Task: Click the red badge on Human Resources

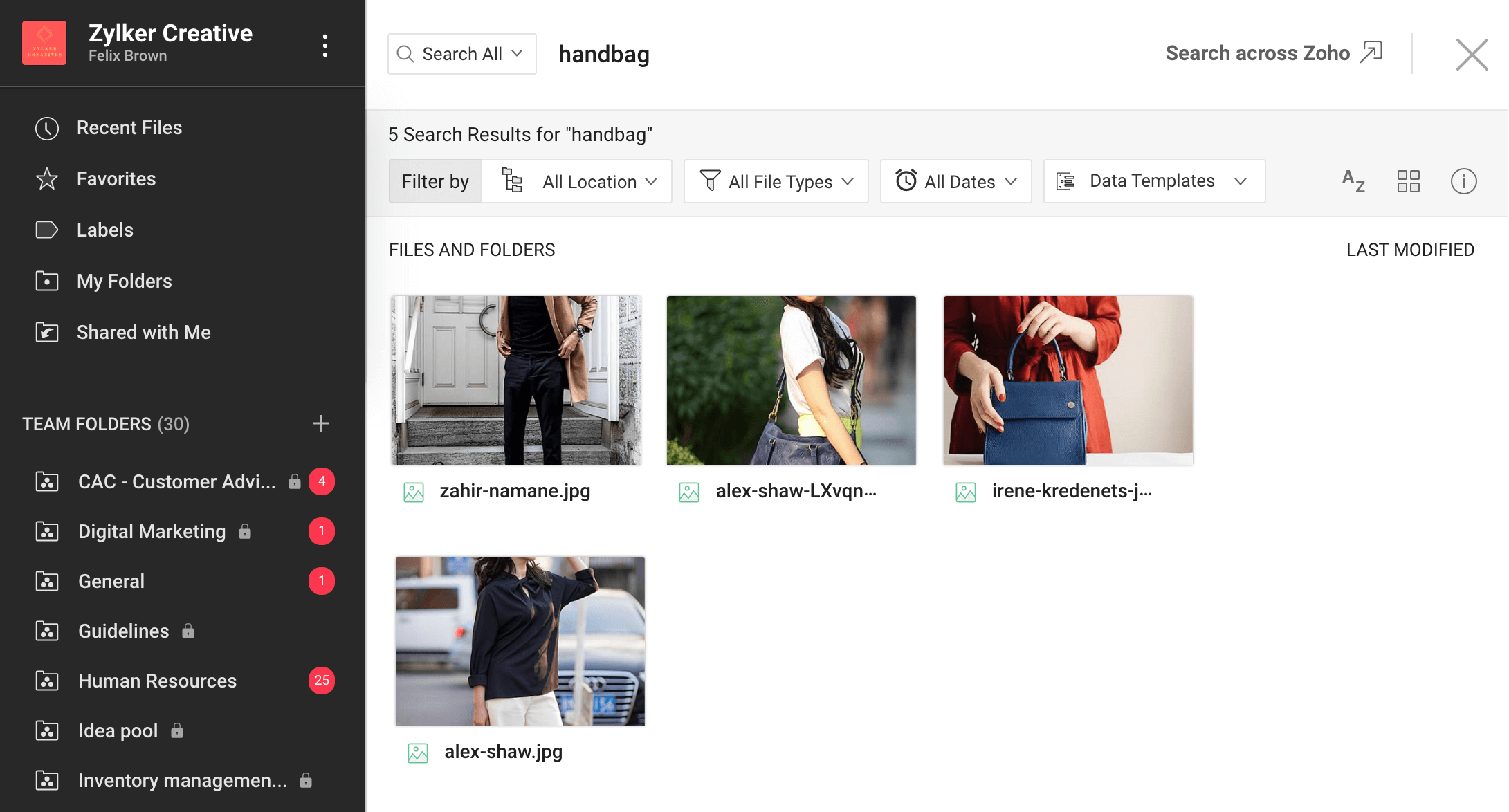Action: point(321,681)
